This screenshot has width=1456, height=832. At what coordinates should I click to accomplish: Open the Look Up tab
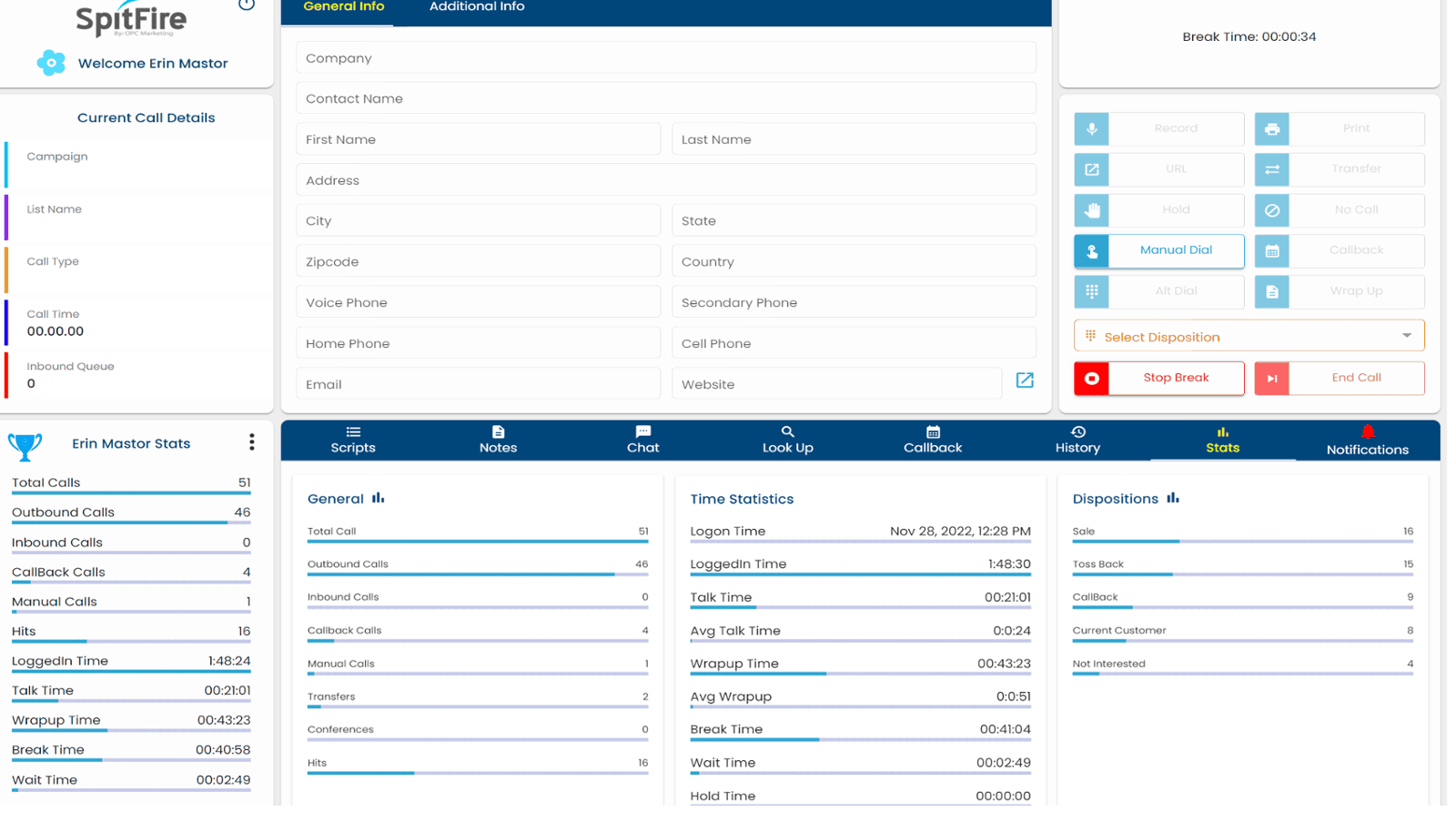(787, 441)
